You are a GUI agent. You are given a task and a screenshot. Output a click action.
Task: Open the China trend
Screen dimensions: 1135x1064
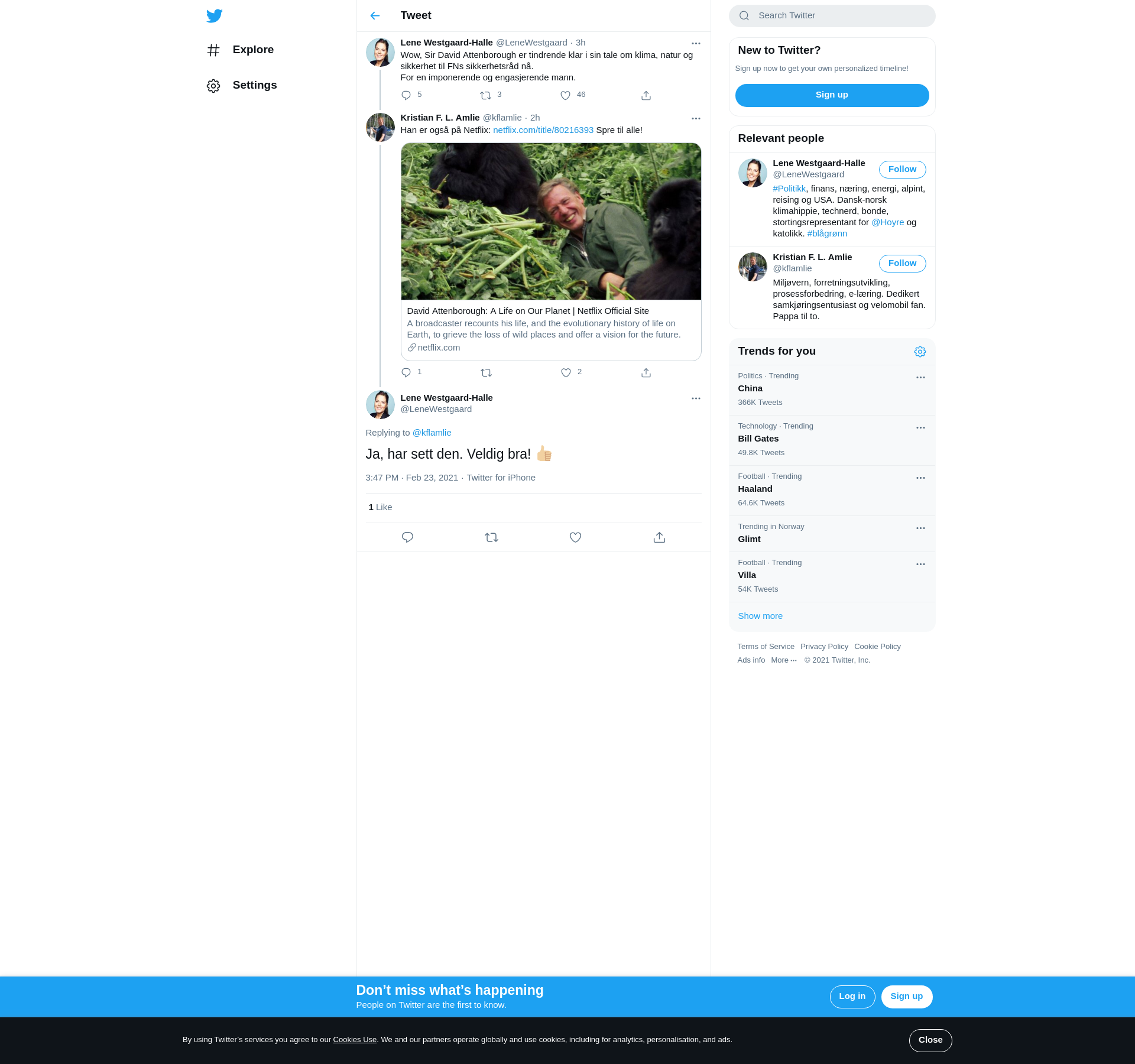(x=832, y=390)
